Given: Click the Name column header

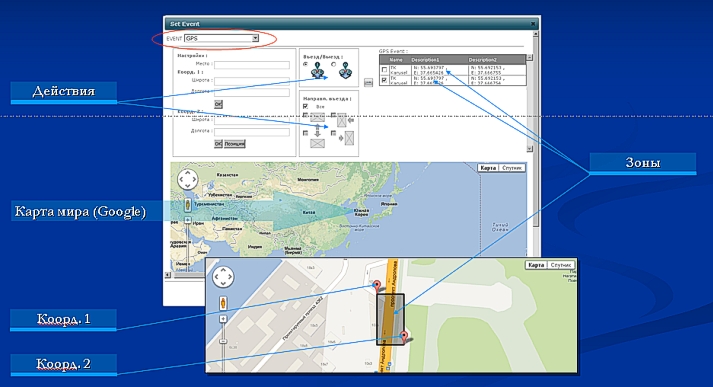Looking at the screenshot, I should click(396, 60).
